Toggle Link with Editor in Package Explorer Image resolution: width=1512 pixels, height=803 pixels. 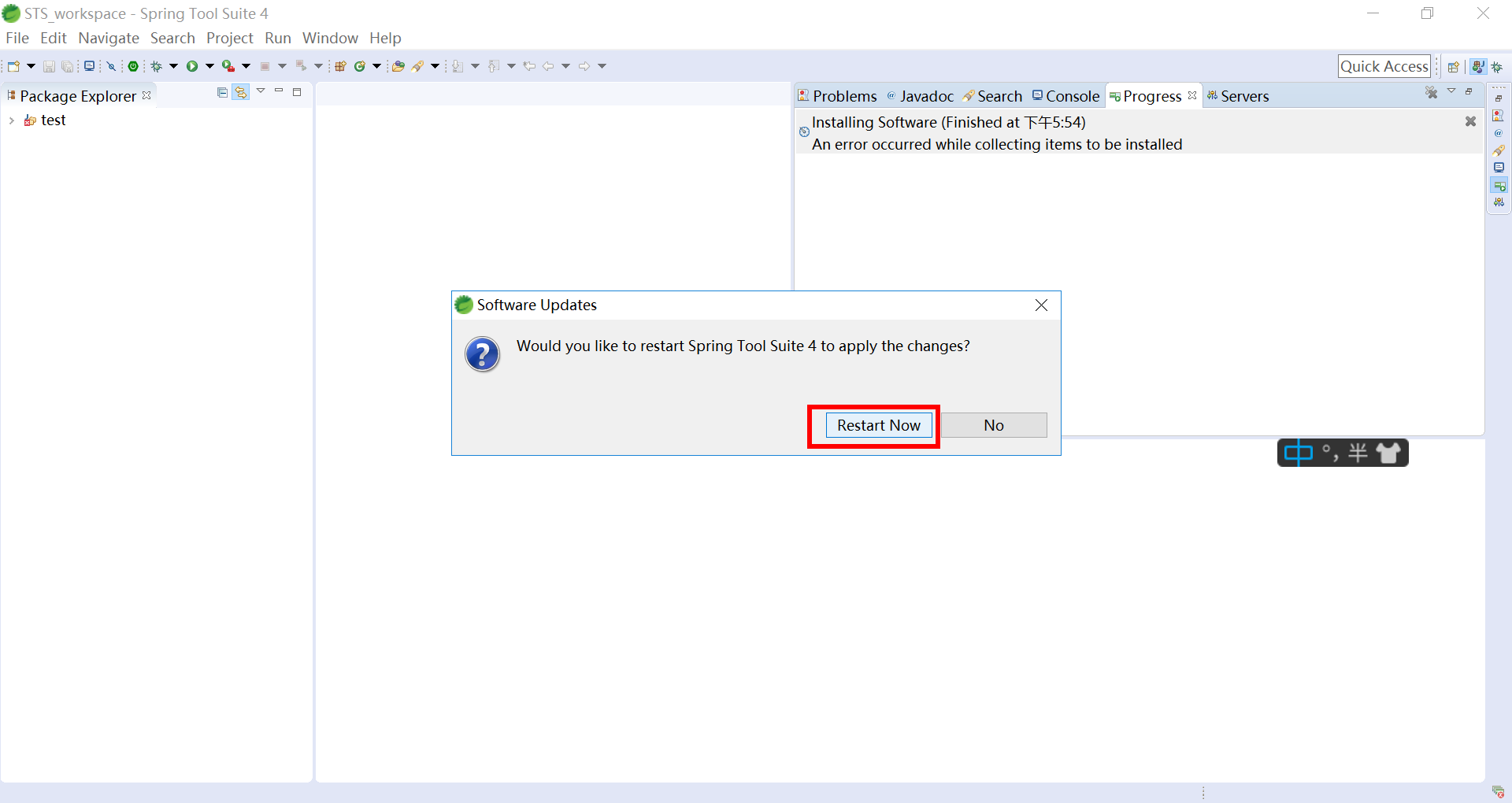241,92
